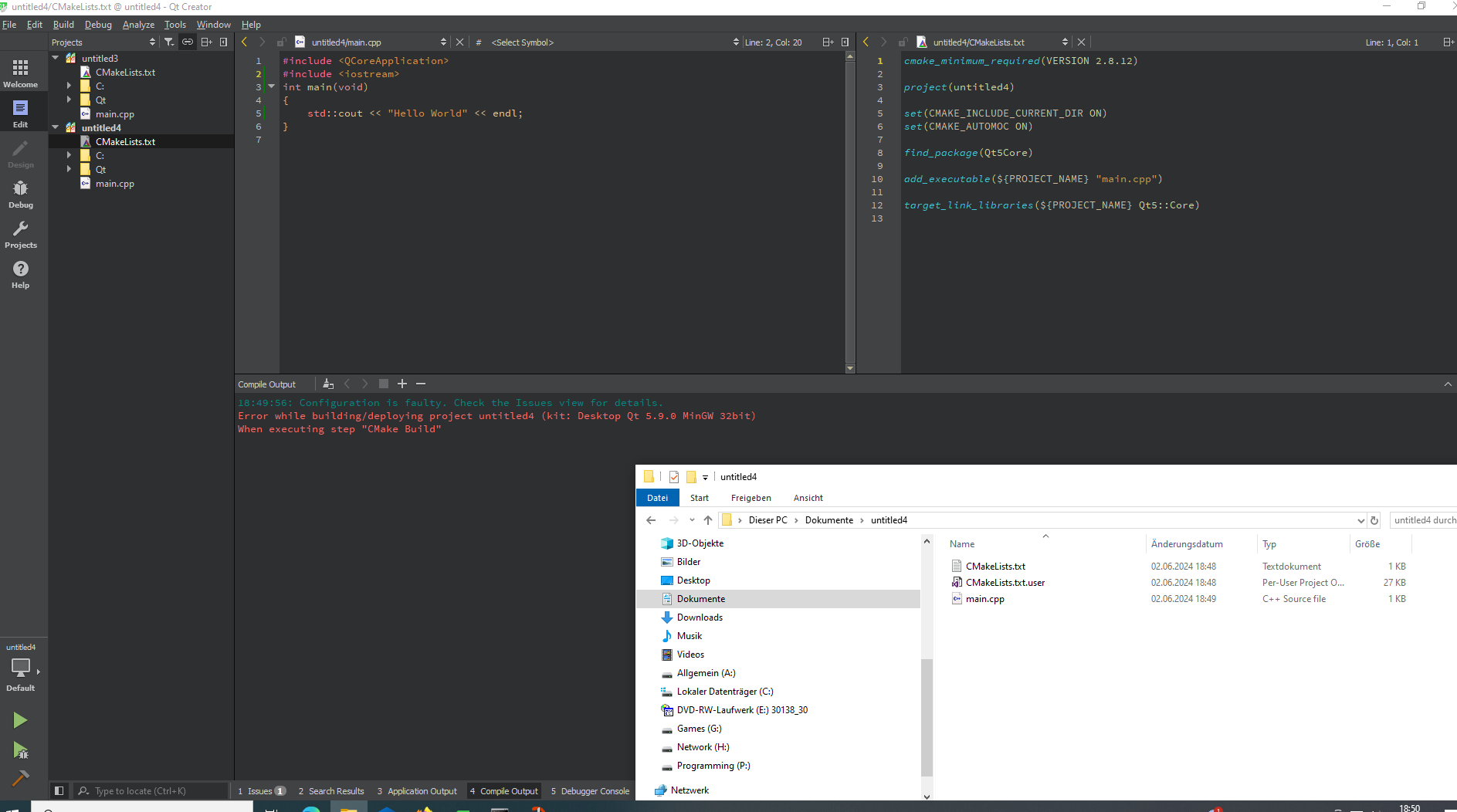This screenshot has width=1457, height=812.
Task: Close the Projects sidebar panel
Action: 223,42
